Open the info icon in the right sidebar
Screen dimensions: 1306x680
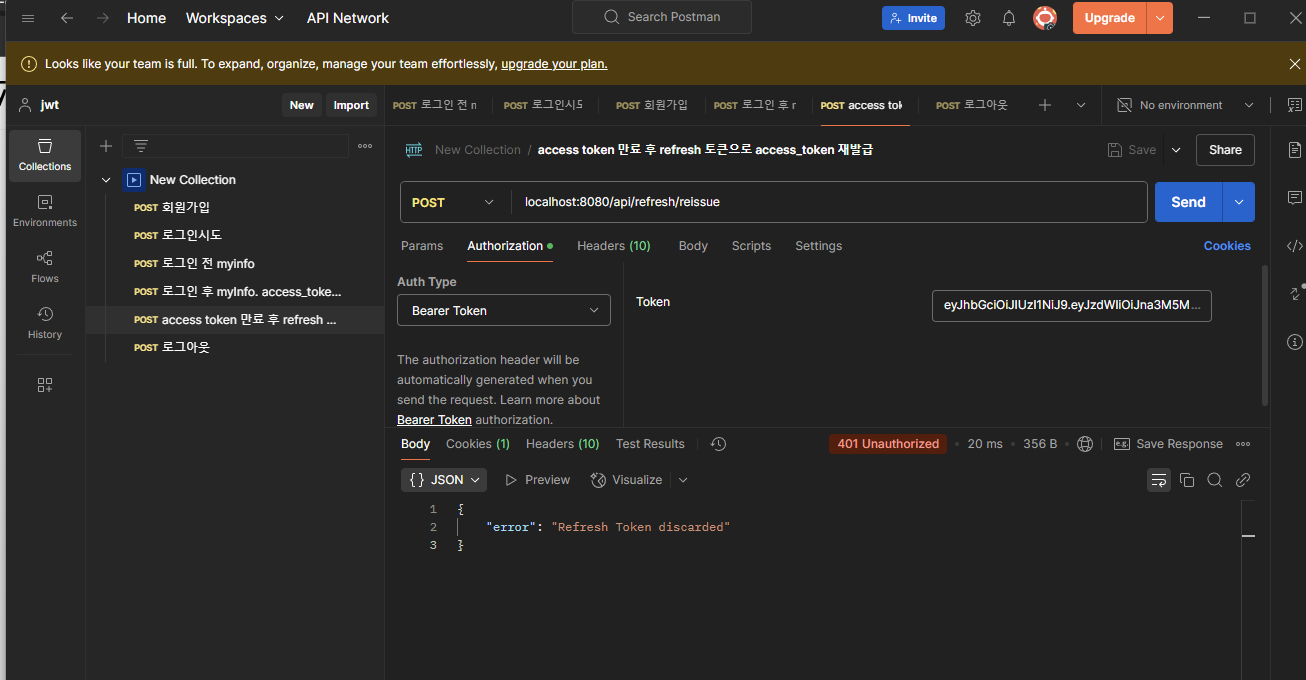point(1295,342)
